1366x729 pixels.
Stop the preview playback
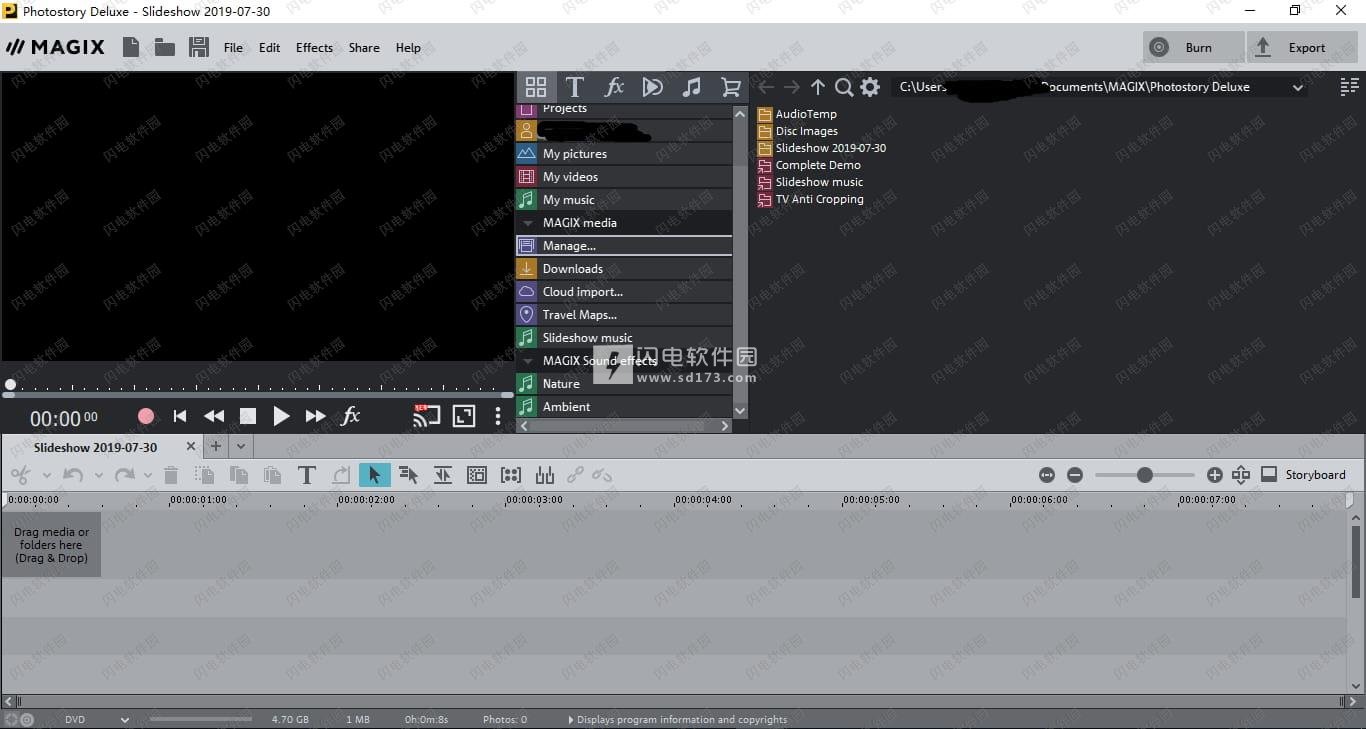point(248,416)
